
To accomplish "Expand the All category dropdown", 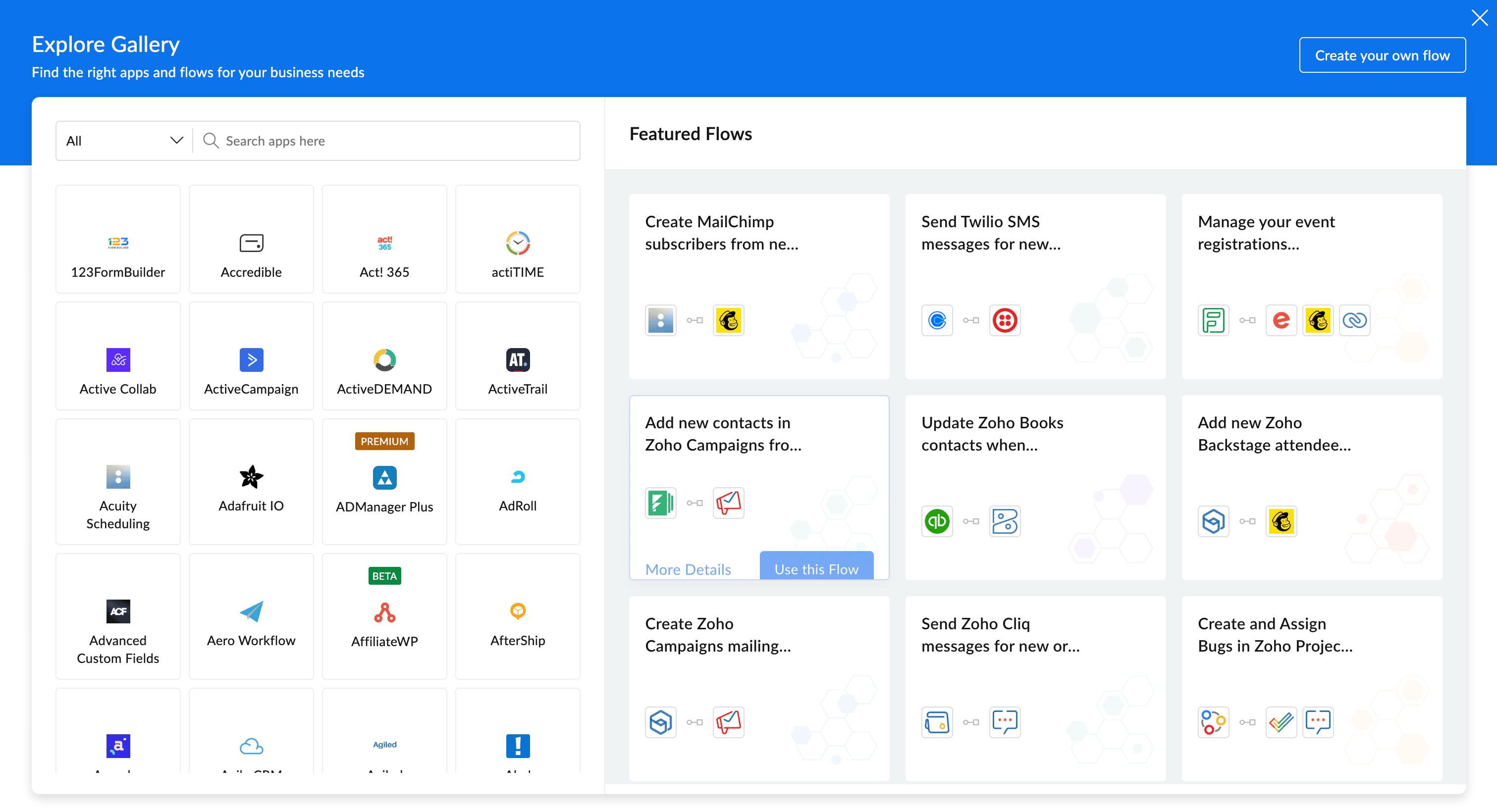I will (x=124, y=141).
